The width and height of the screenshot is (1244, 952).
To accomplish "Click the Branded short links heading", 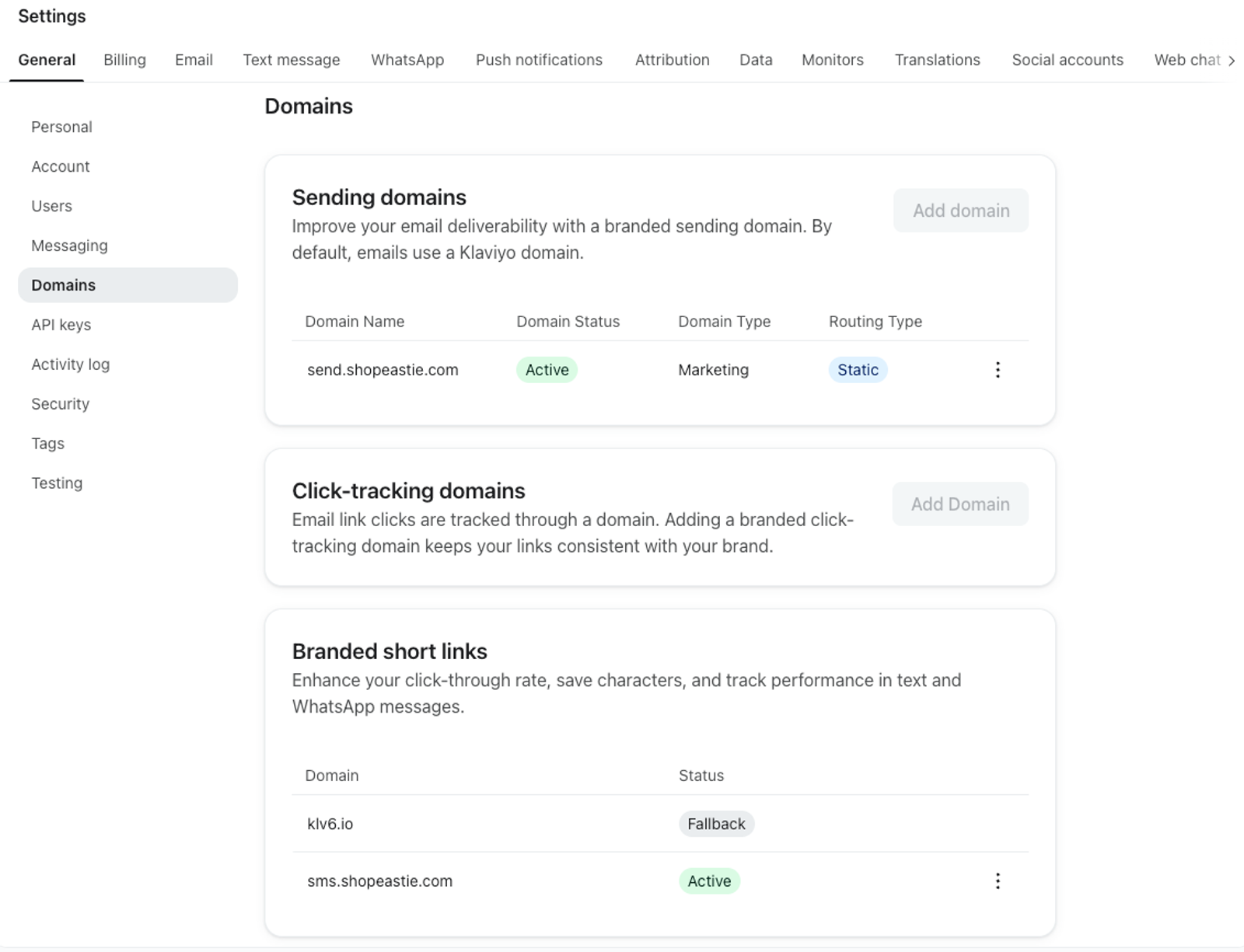I will point(390,651).
